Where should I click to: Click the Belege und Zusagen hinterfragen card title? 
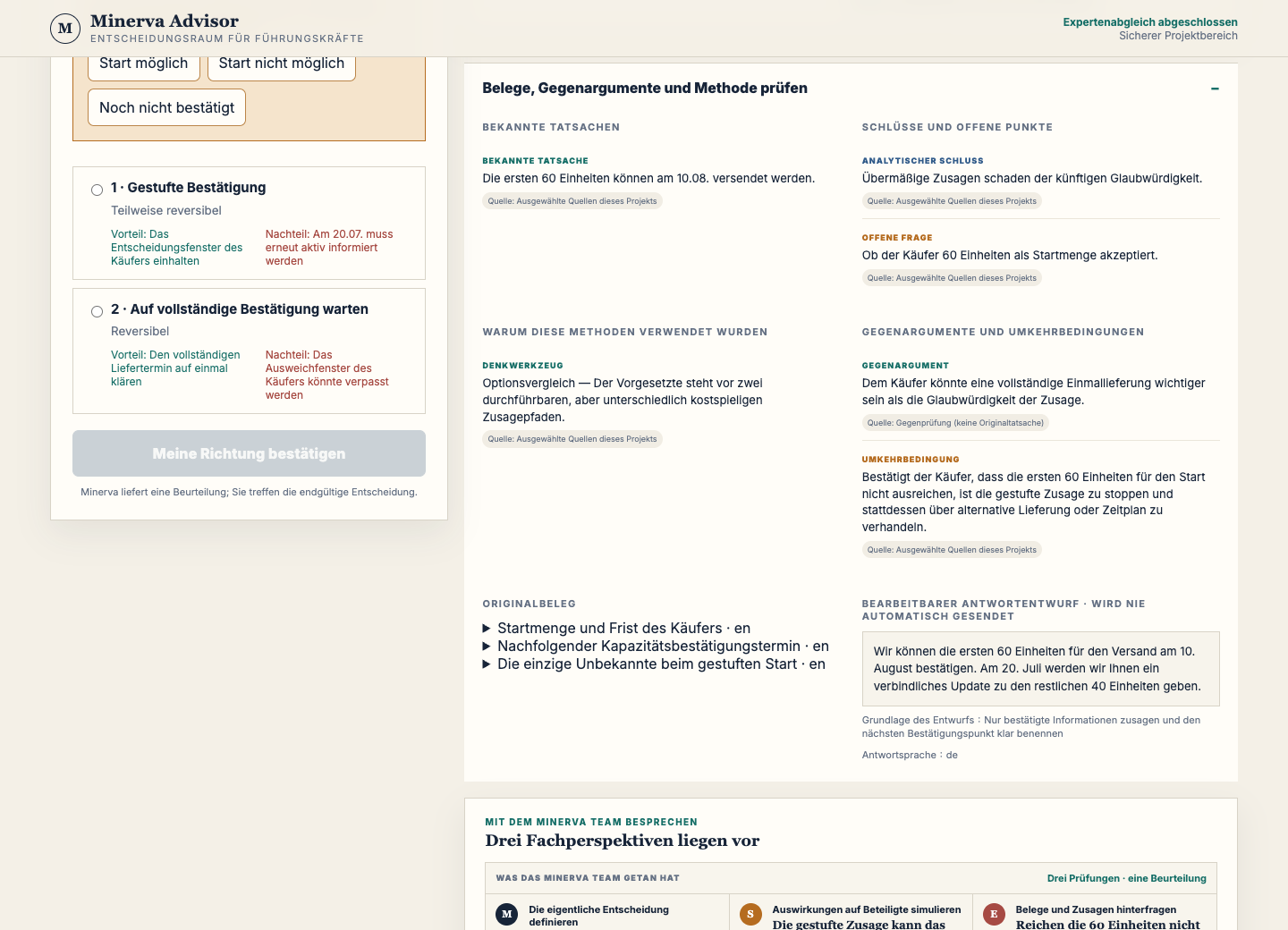pyautogui.click(x=1096, y=909)
